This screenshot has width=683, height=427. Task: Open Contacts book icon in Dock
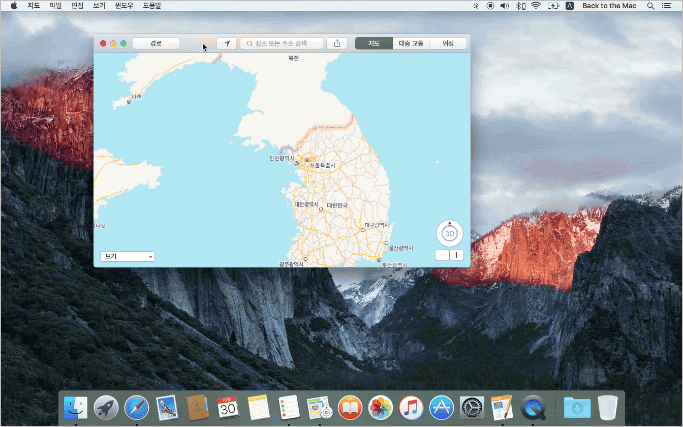(x=197, y=408)
